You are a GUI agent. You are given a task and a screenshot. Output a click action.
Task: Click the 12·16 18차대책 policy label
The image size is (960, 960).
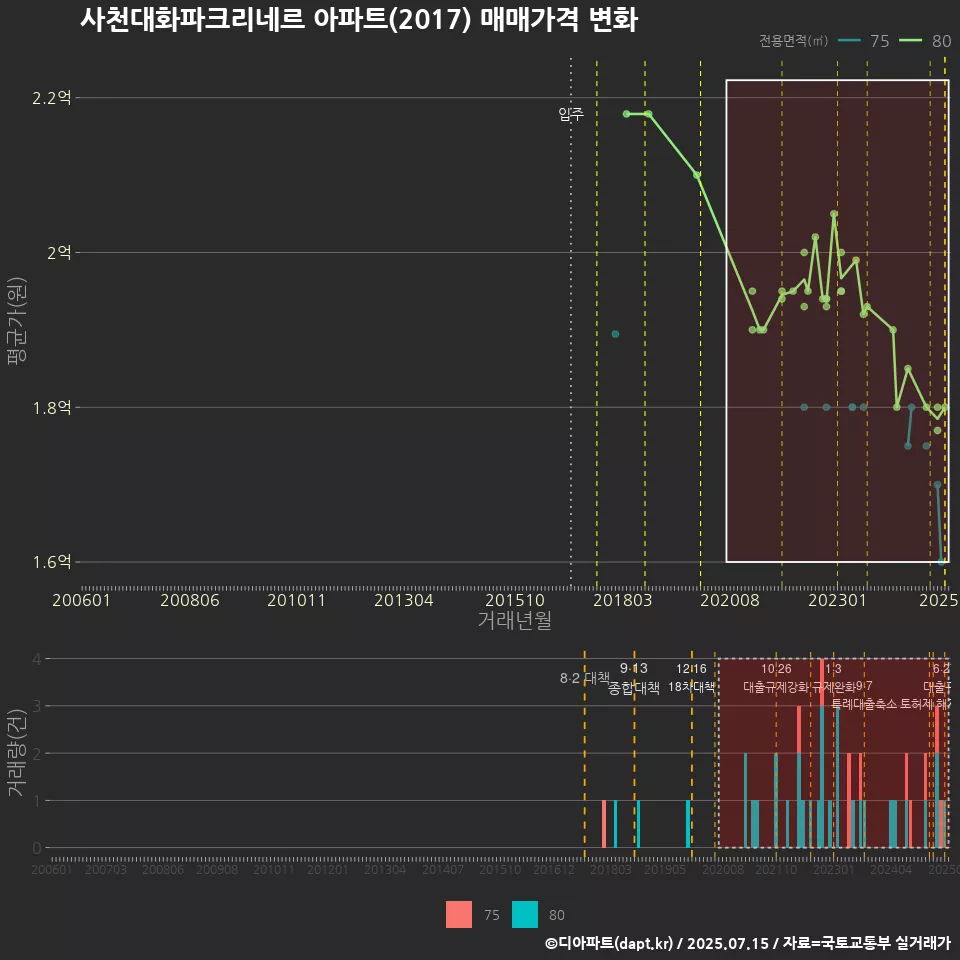click(691, 678)
